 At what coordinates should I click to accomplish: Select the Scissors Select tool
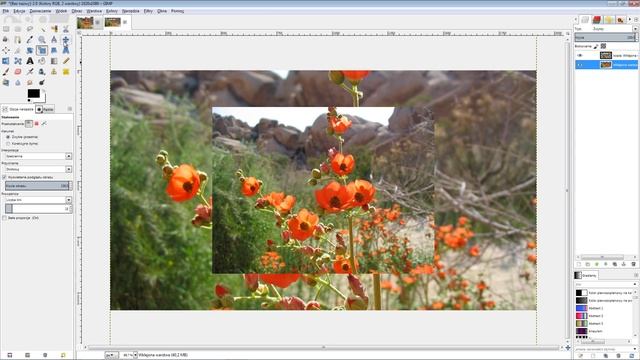click(66, 29)
